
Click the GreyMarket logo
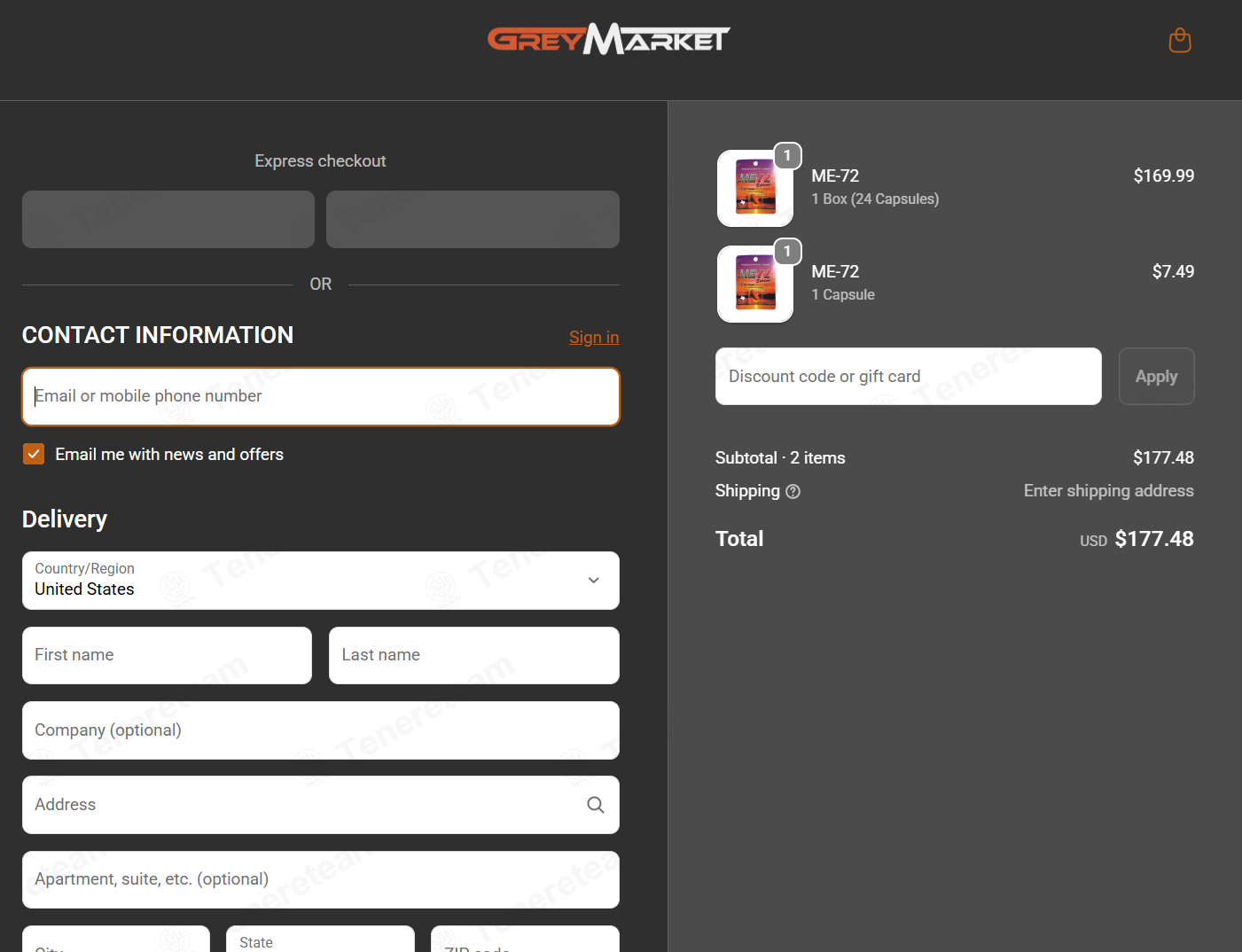[609, 39]
